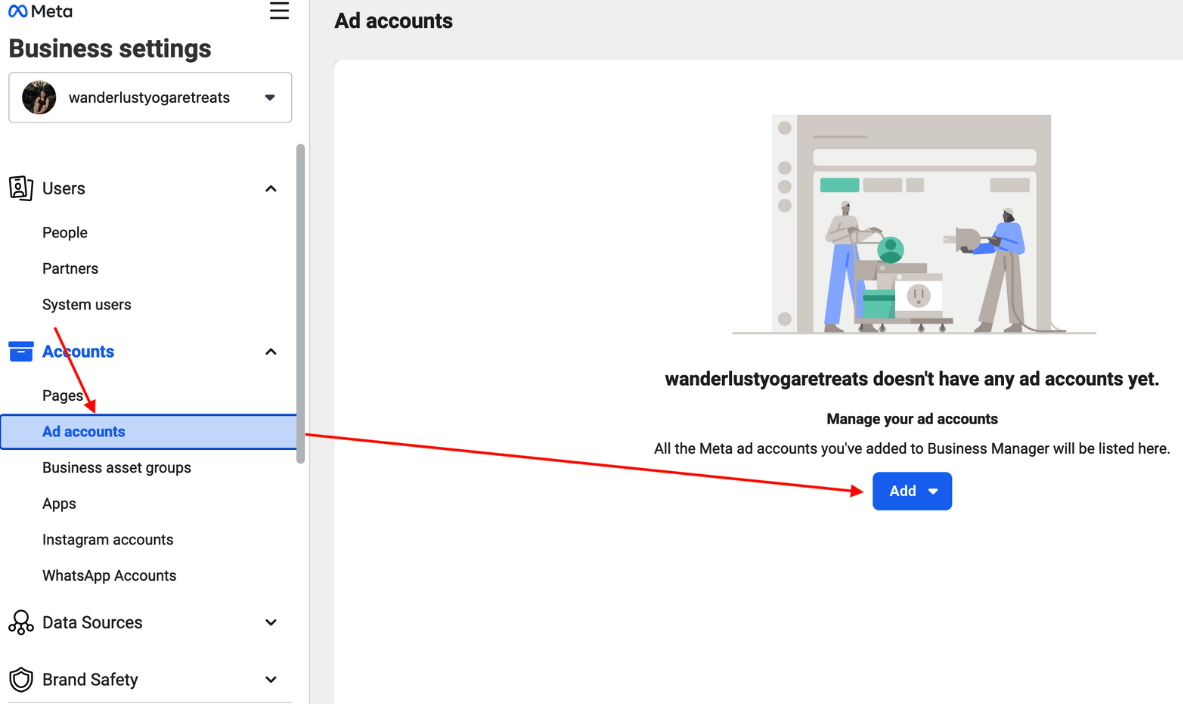Screen dimensions: 1183x705
Task: Expand the Brand Safety section chevron
Action: coord(271,680)
